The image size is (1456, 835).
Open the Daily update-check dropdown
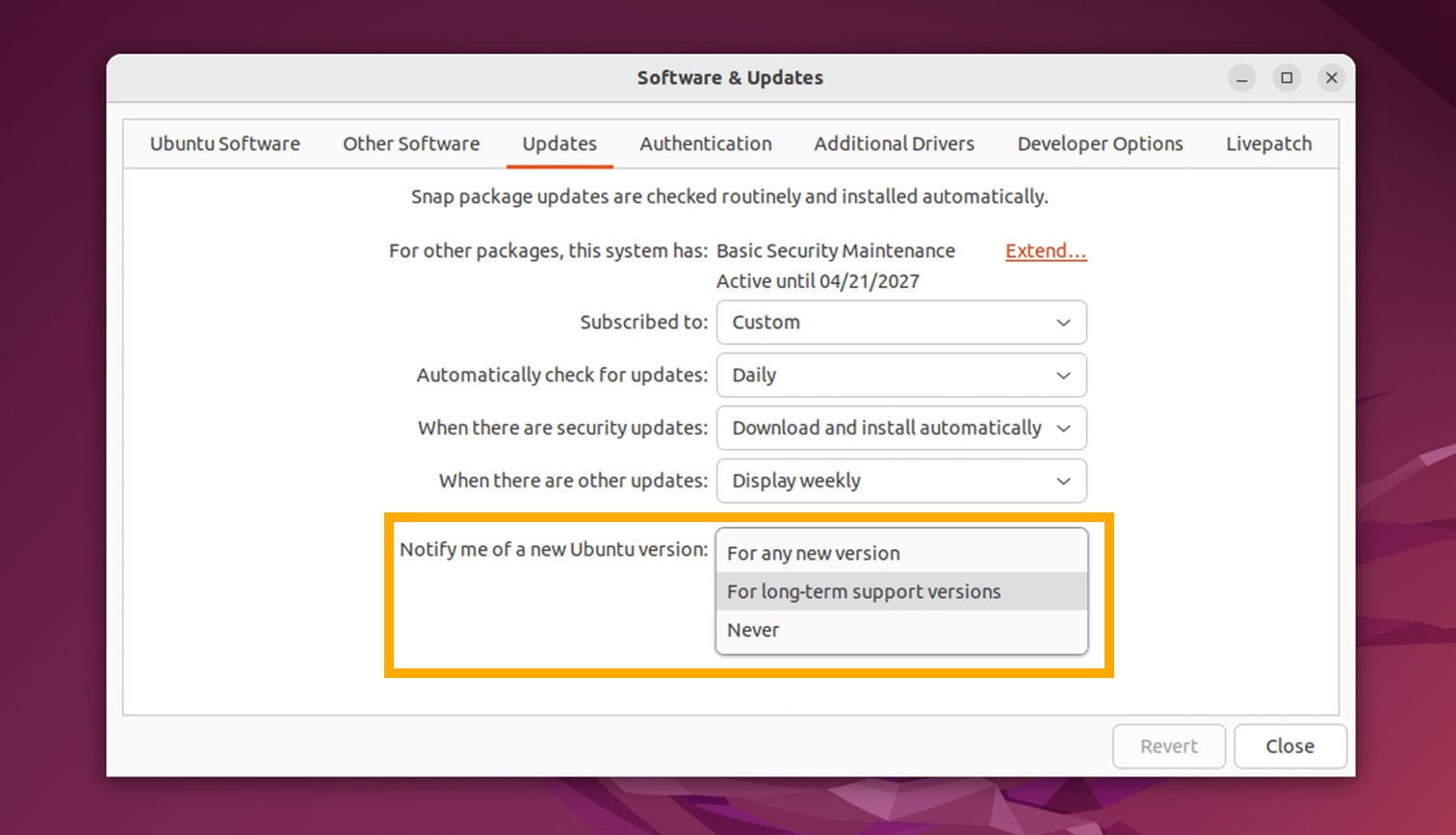click(901, 375)
